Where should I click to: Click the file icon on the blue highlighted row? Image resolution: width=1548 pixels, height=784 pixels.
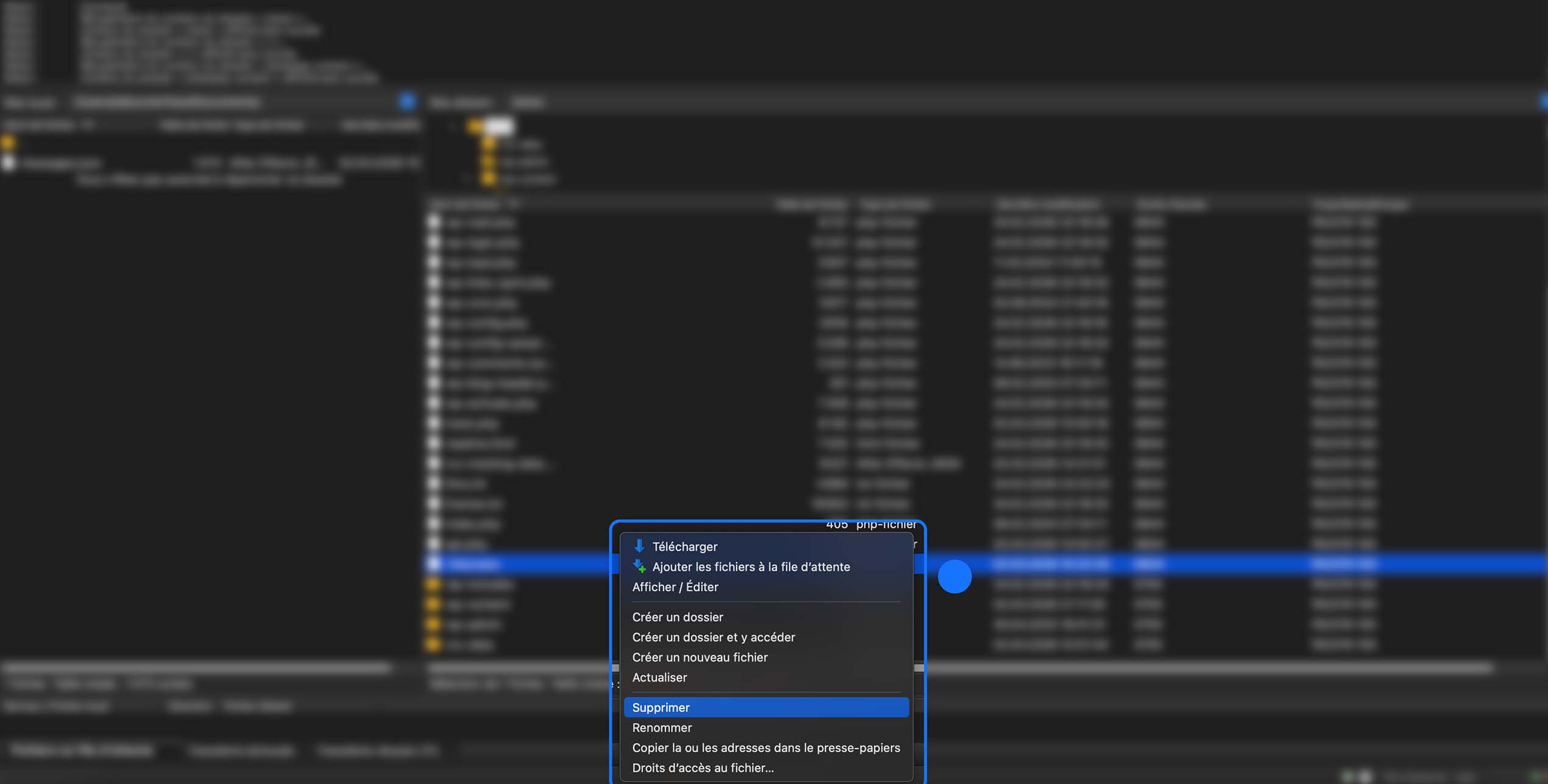point(434,564)
